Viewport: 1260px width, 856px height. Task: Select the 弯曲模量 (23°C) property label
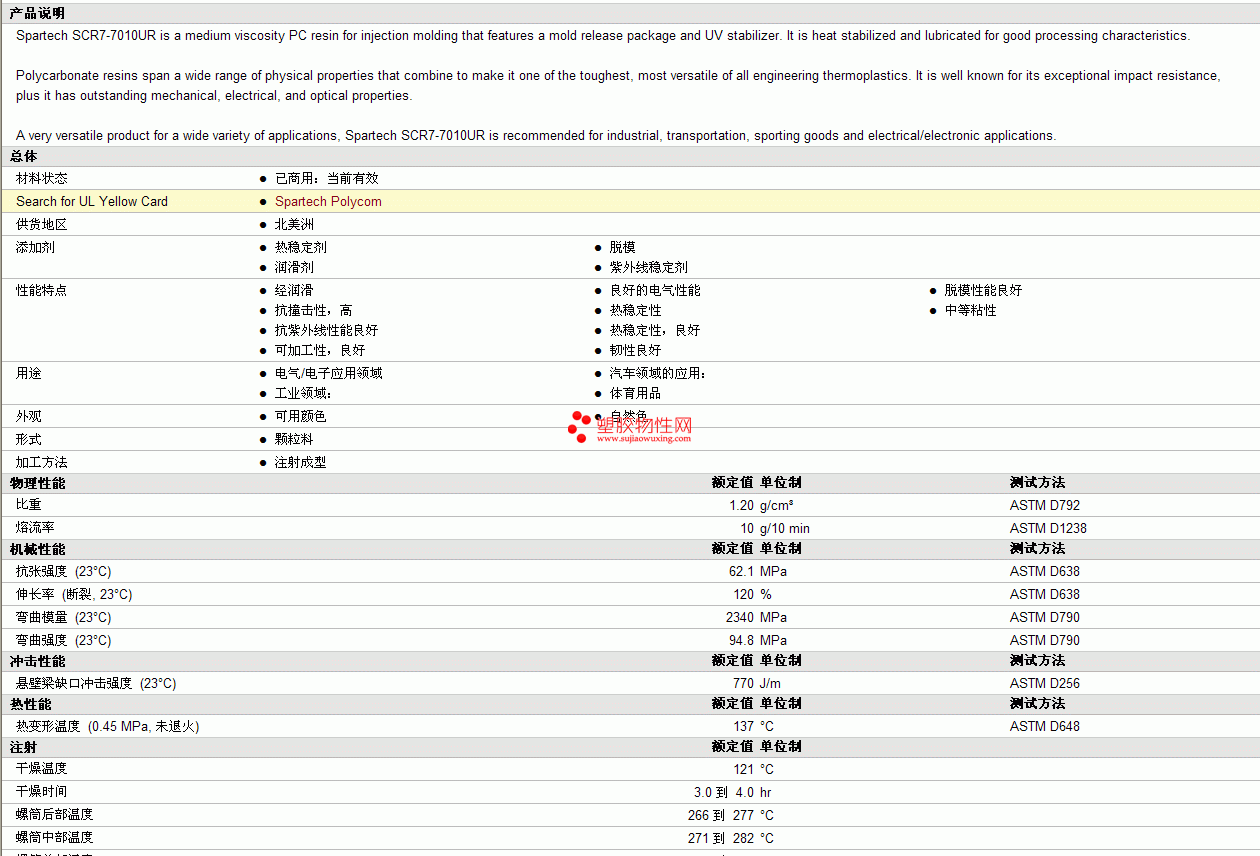(63, 617)
